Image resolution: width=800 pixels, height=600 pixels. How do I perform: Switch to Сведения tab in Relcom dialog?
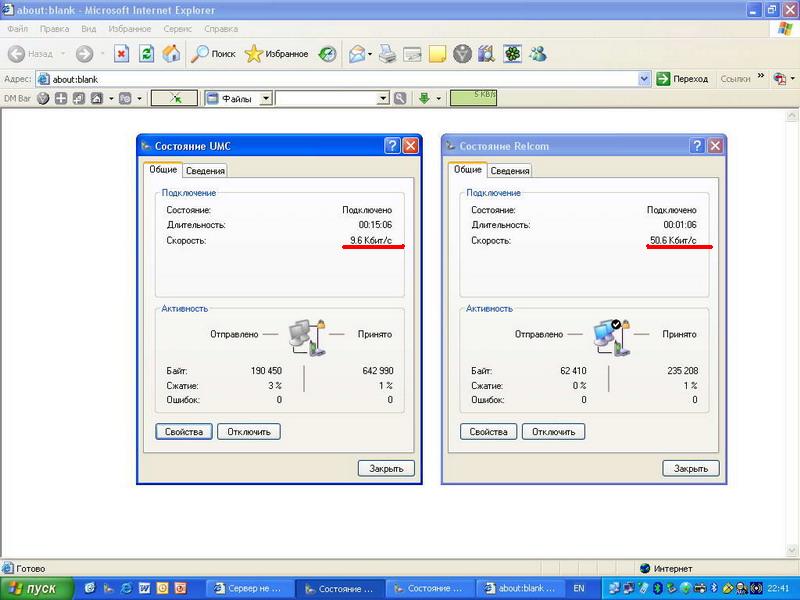510,171
